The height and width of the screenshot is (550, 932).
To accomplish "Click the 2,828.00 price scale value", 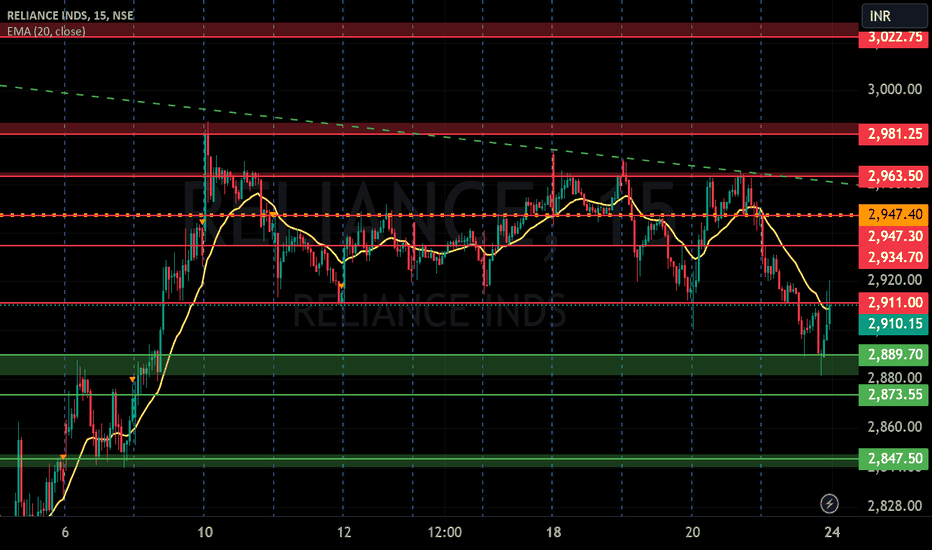I will pos(895,506).
